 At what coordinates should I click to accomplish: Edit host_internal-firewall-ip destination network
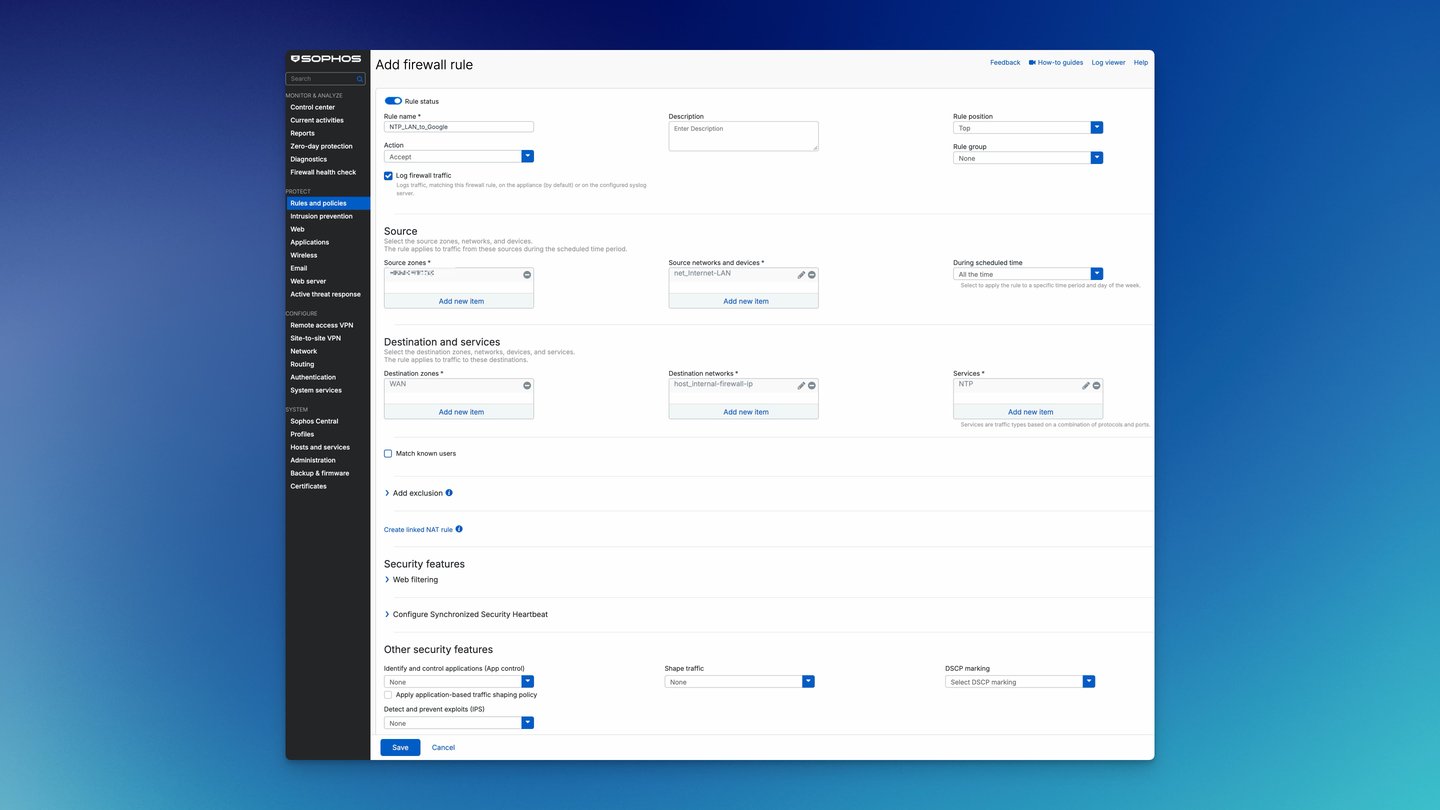click(801, 385)
